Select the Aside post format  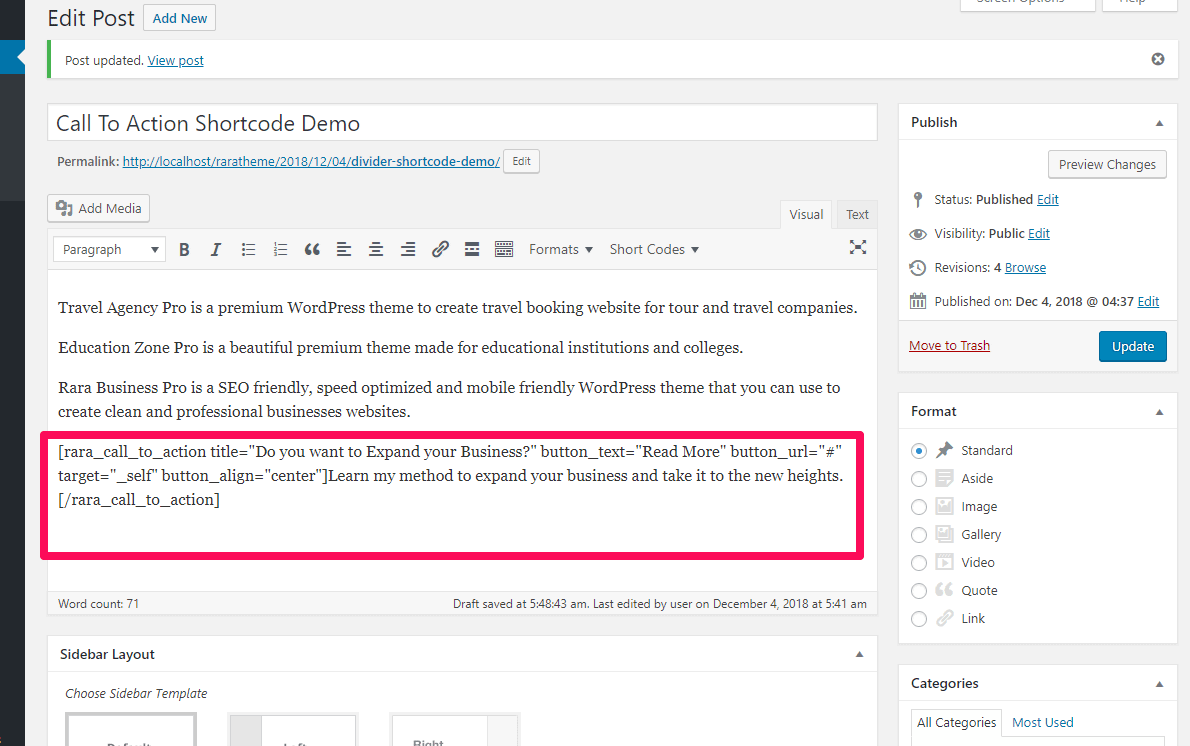pos(919,479)
